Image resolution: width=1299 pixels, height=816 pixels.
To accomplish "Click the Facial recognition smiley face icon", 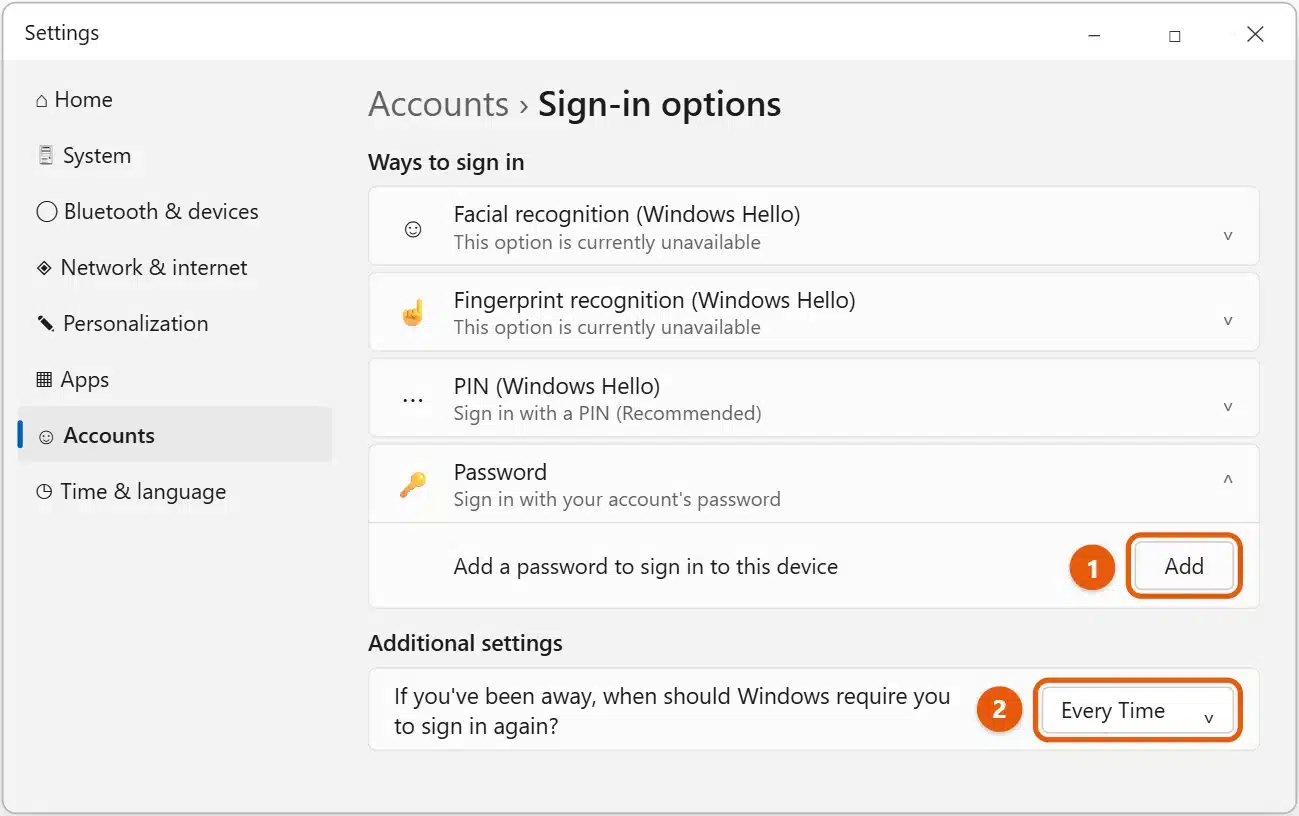I will coord(413,229).
